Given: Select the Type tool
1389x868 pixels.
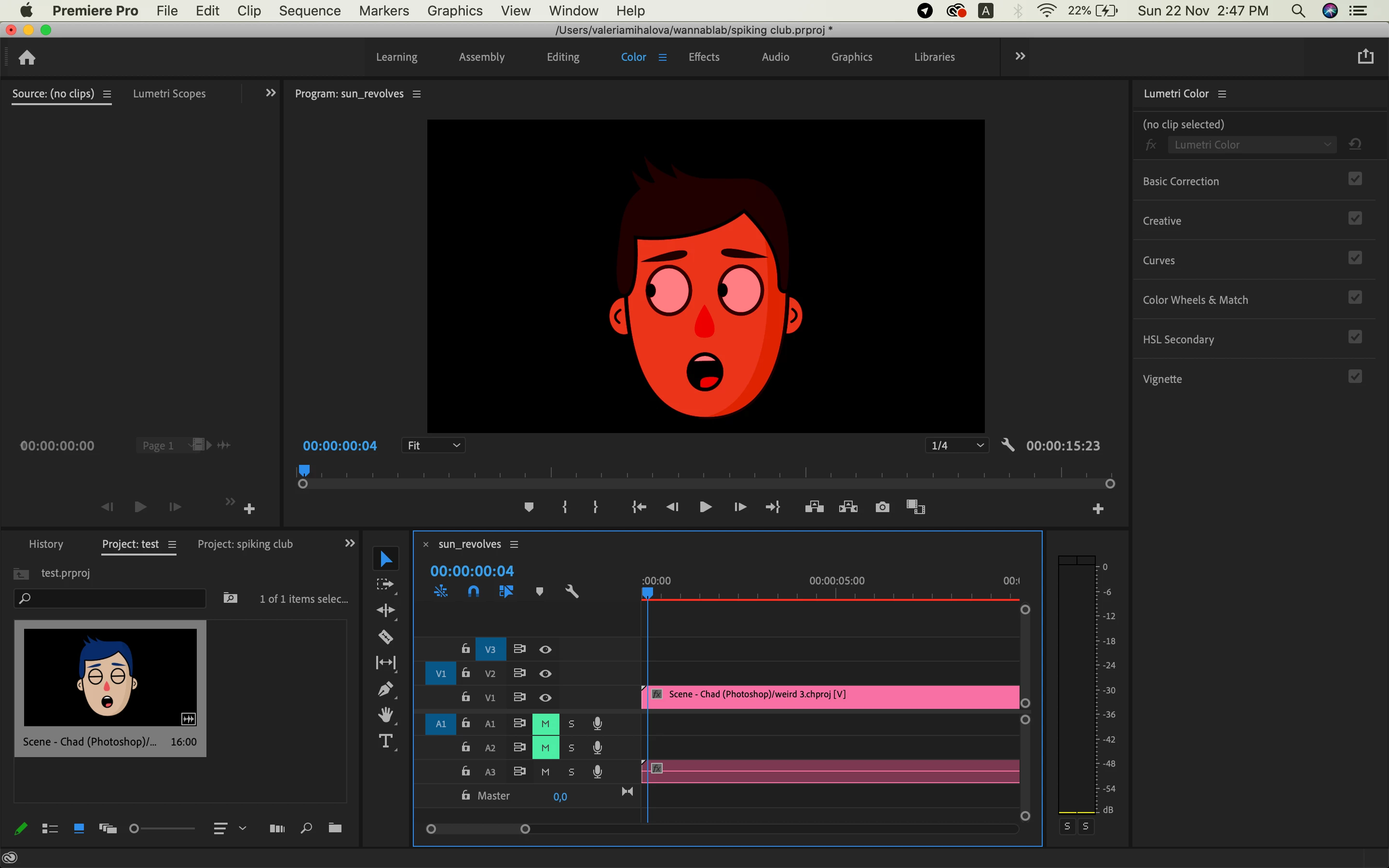Looking at the screenshot, I should click(x=386, y=741).
